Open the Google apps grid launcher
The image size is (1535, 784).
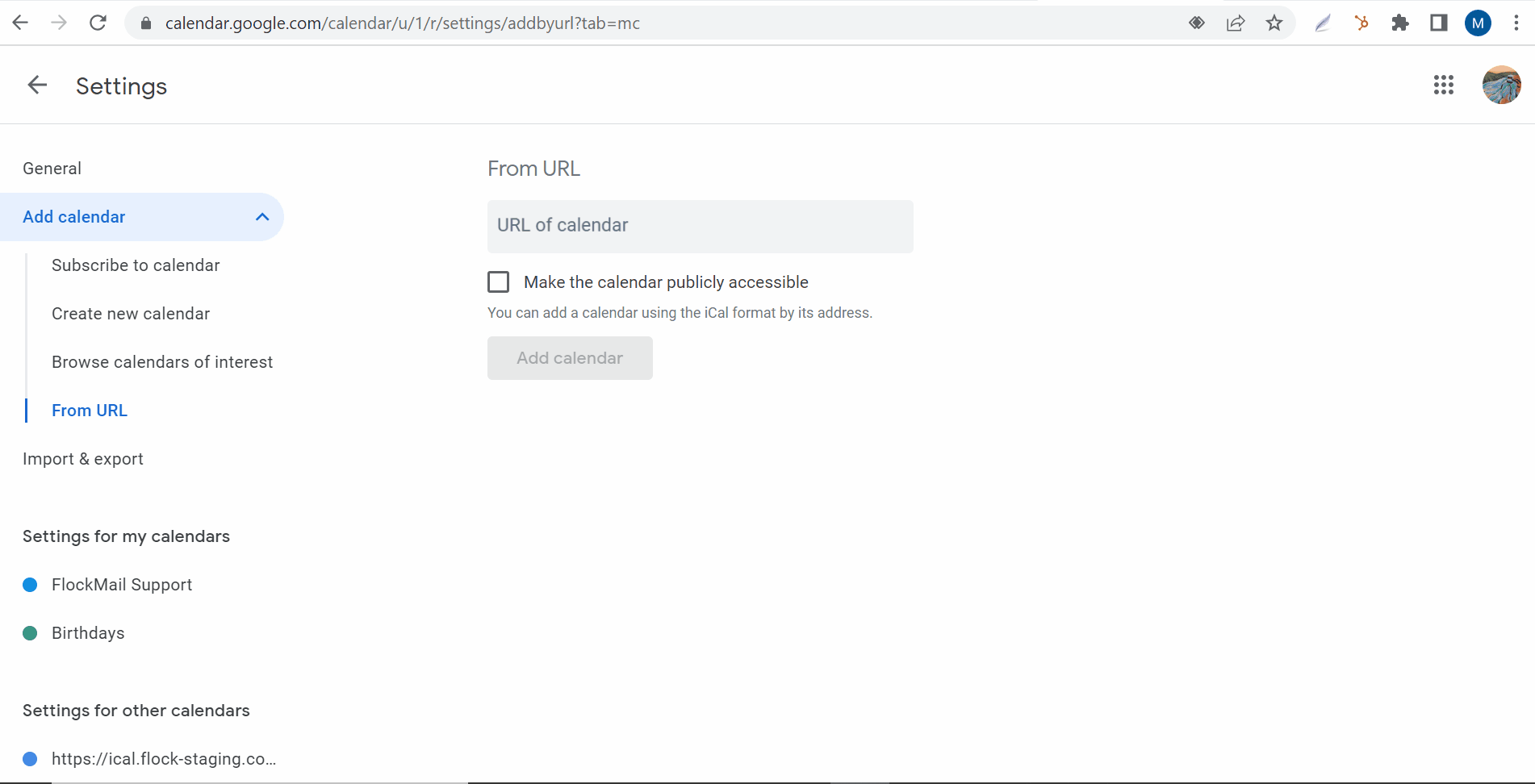tap(1444, 85)
